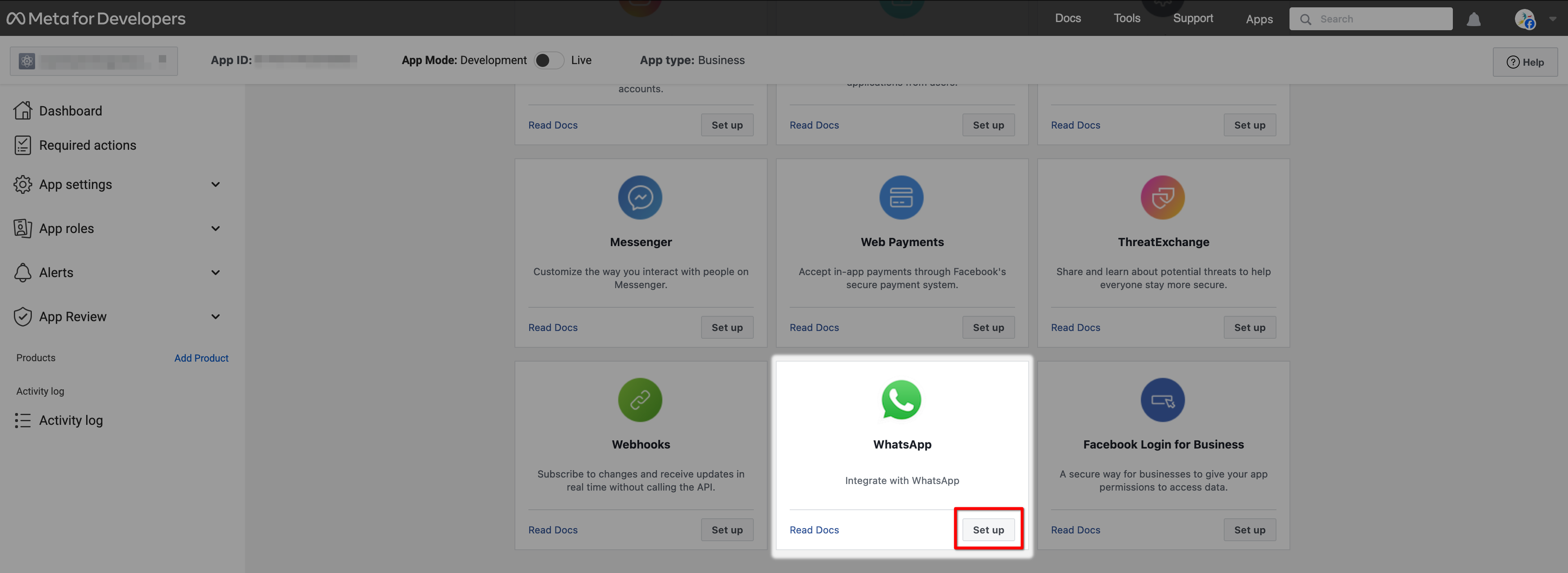Focus the Search input field

[x=1371, y=20]
